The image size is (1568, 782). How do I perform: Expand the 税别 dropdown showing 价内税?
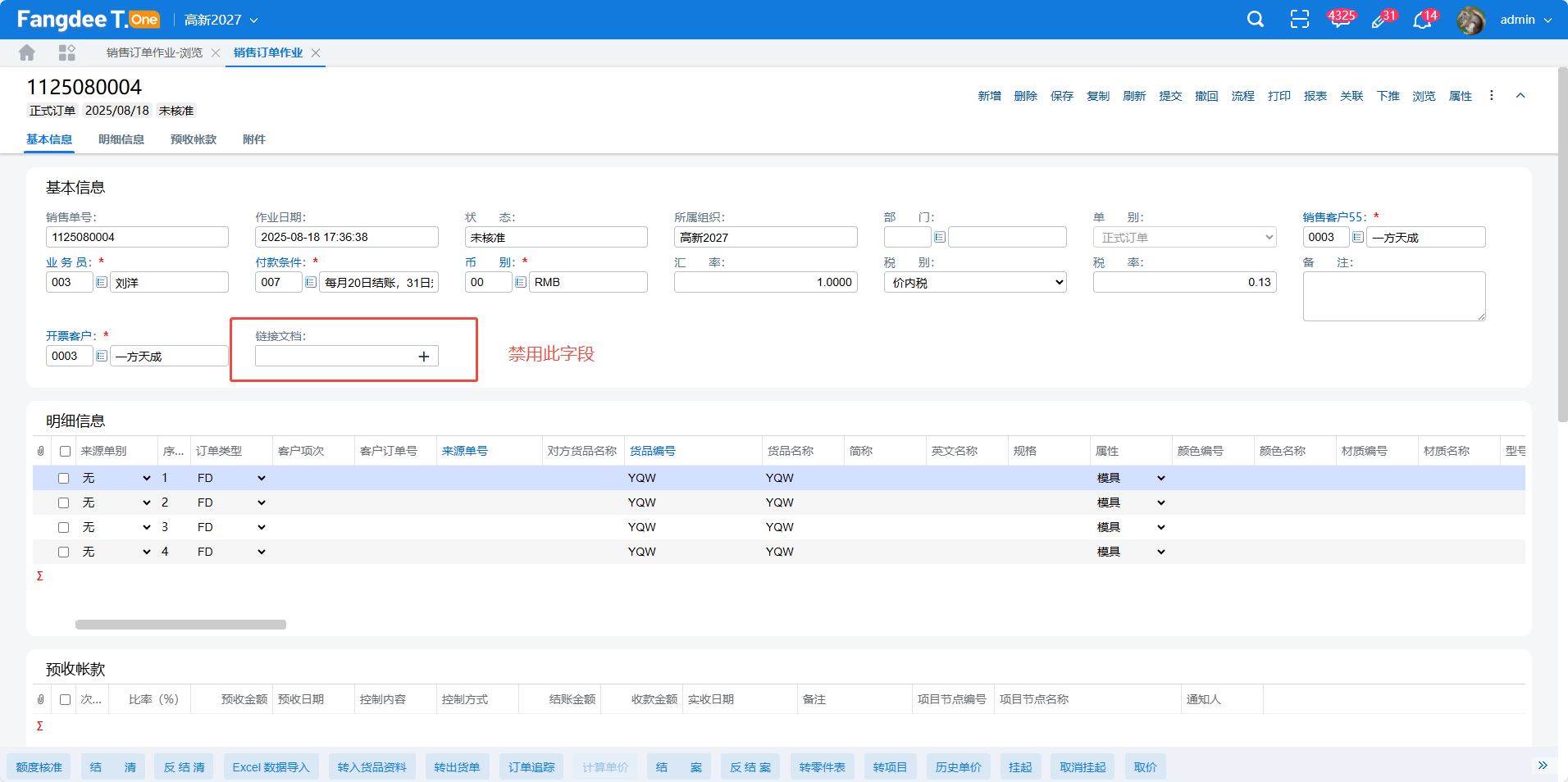coord(974,283)
